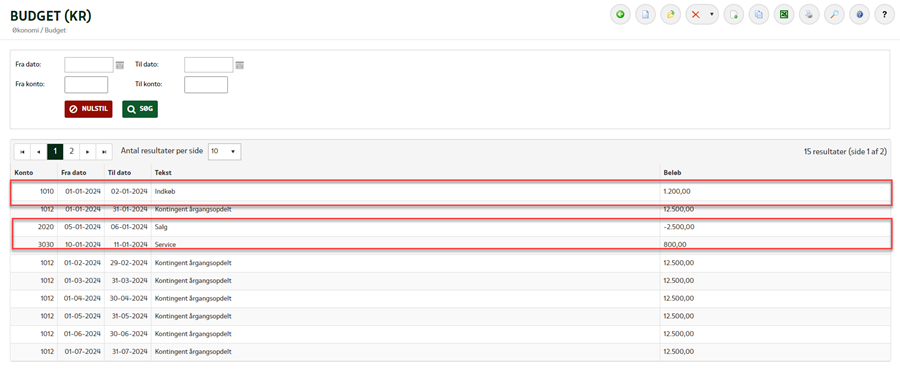The width and height of the screenshot is (900, 379).
Task: Go to page 2 of results
Action: (71, 151)
